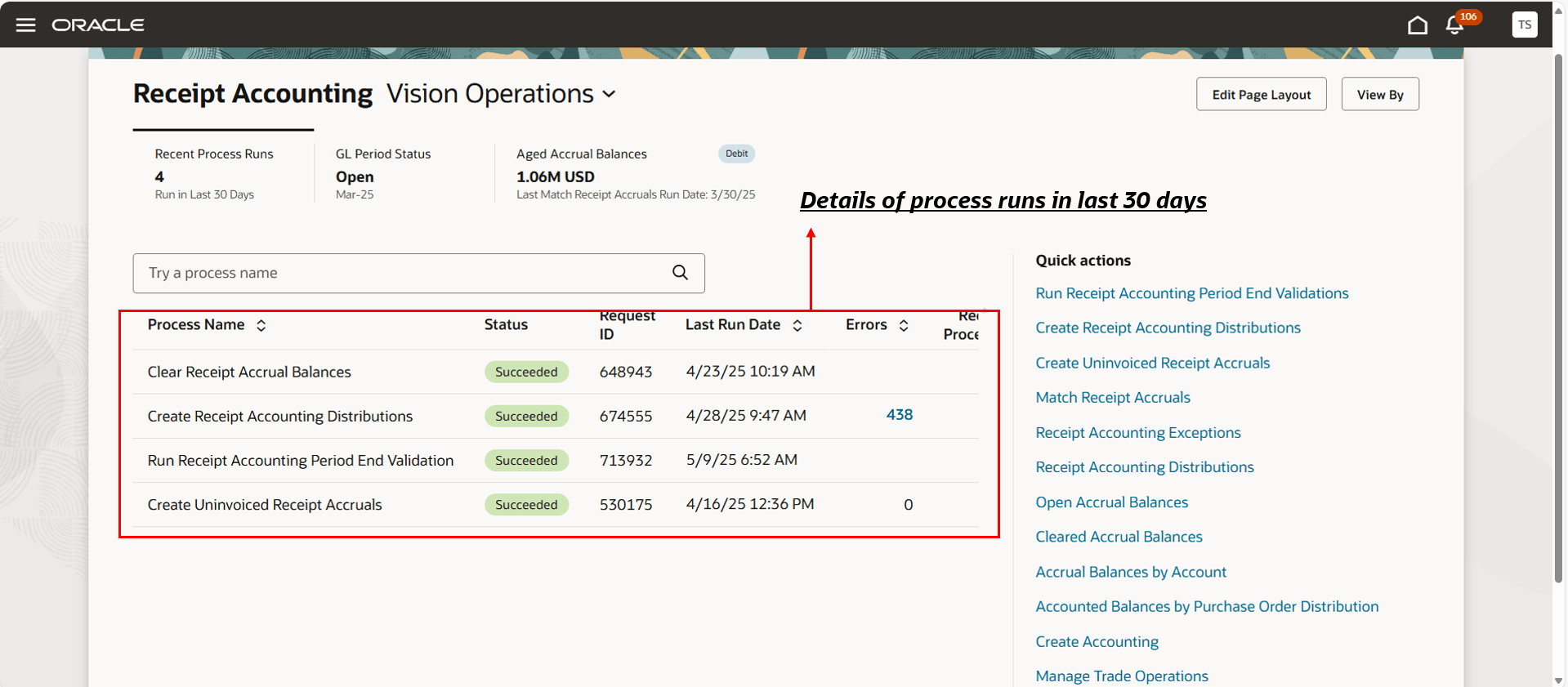Click request ID 530175

626,505
